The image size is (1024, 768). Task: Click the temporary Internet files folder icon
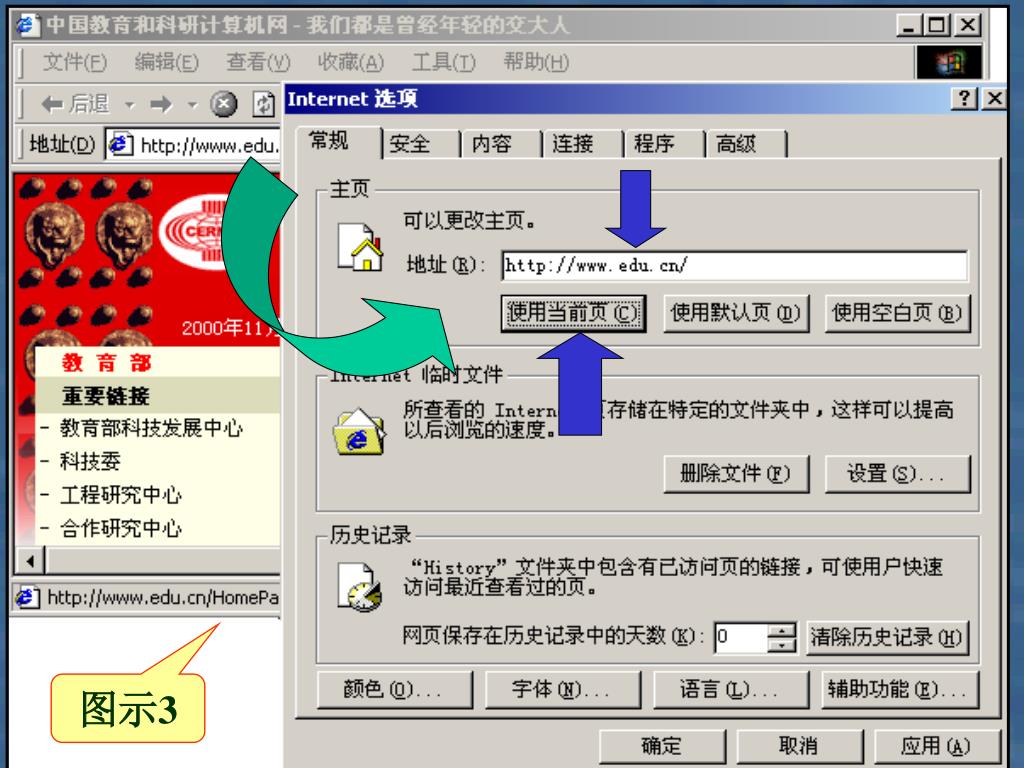pyautogui.click(x=359, y=431)
